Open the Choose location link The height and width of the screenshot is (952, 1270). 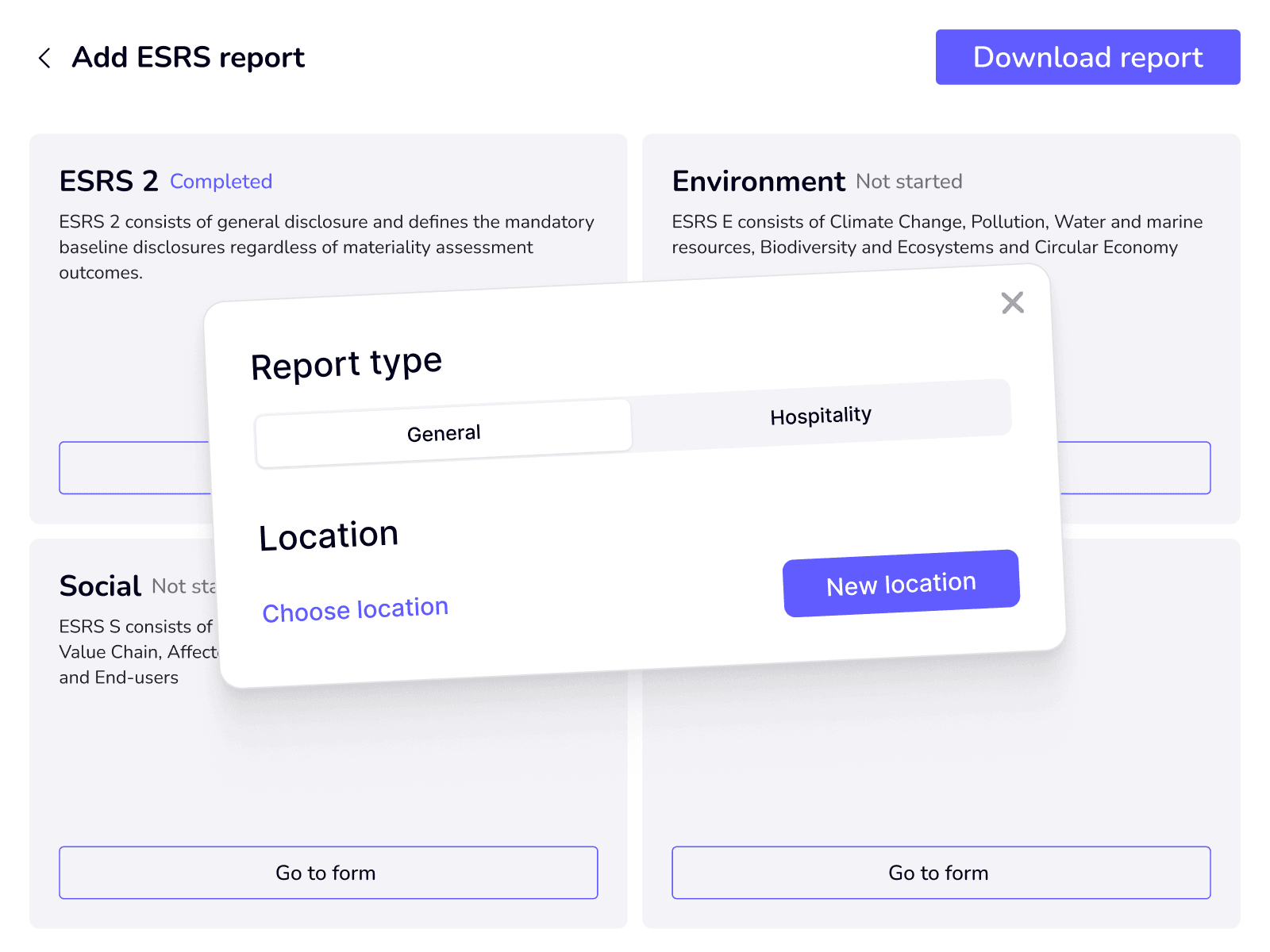pyautogui.click(x=356, y=610)
